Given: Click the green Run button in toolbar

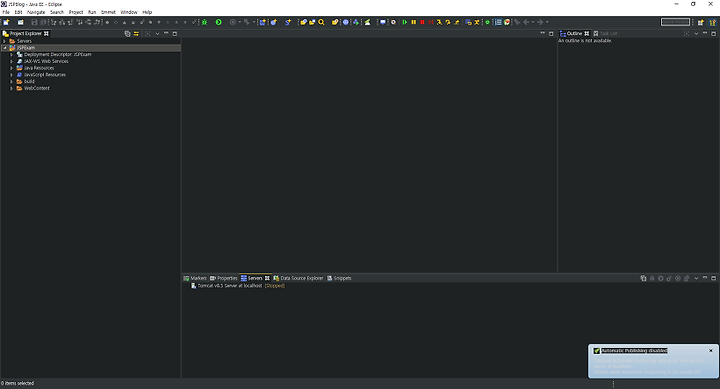Looking at the screenshot, I should (219, 22).
